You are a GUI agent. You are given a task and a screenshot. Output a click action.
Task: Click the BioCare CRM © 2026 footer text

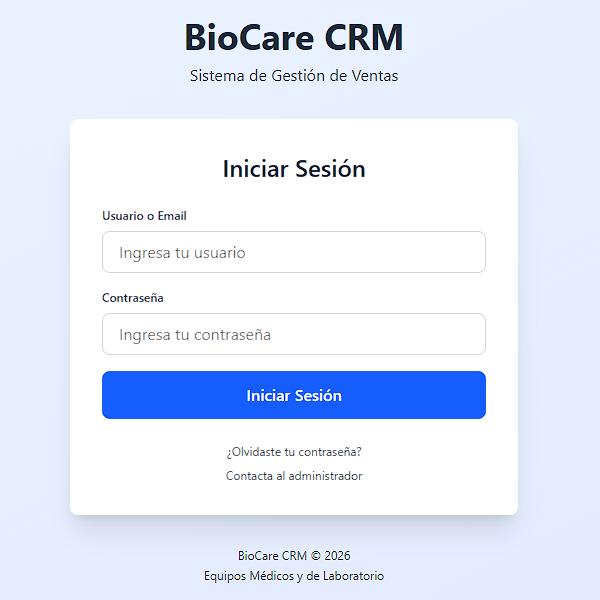click(x=294, y=556)
